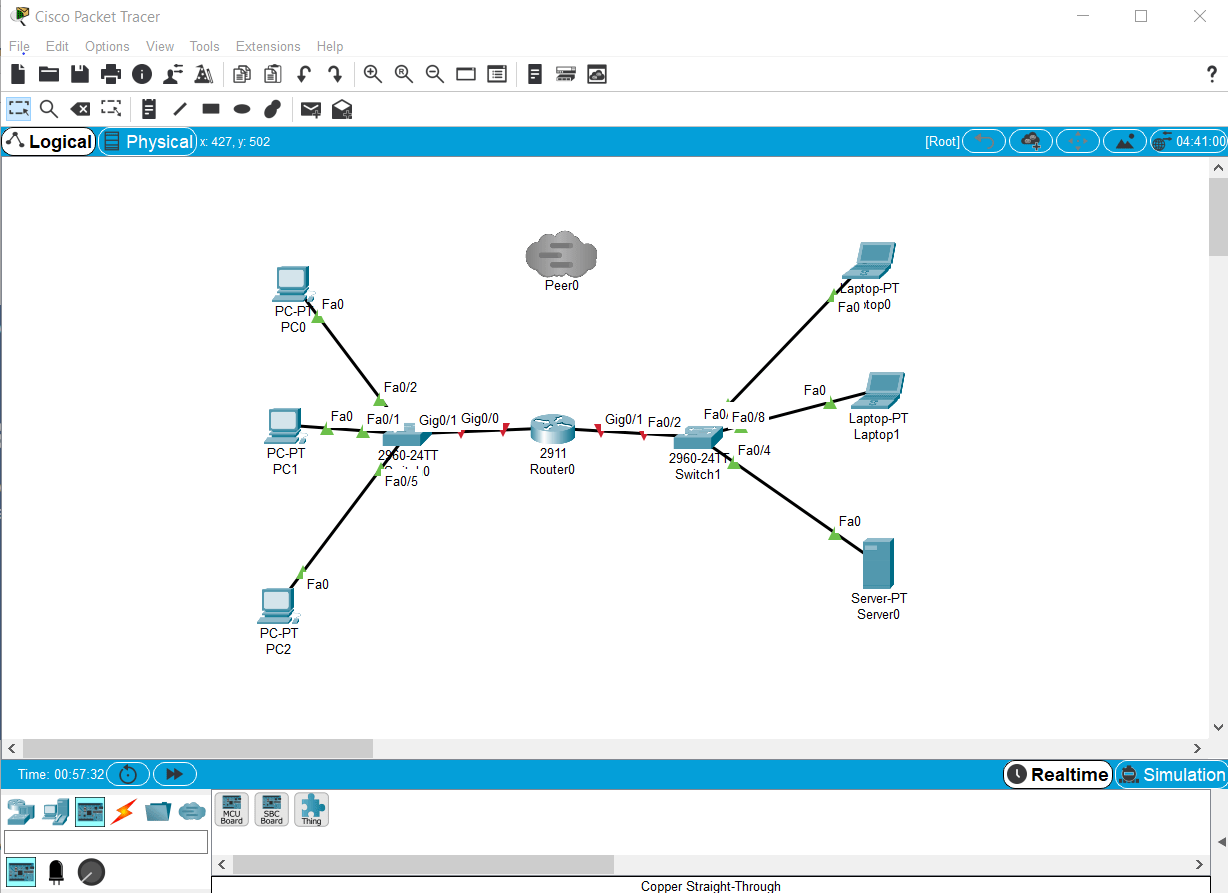Print the workspace using printer icon
1228x893 pixels.
pos(111,74)
